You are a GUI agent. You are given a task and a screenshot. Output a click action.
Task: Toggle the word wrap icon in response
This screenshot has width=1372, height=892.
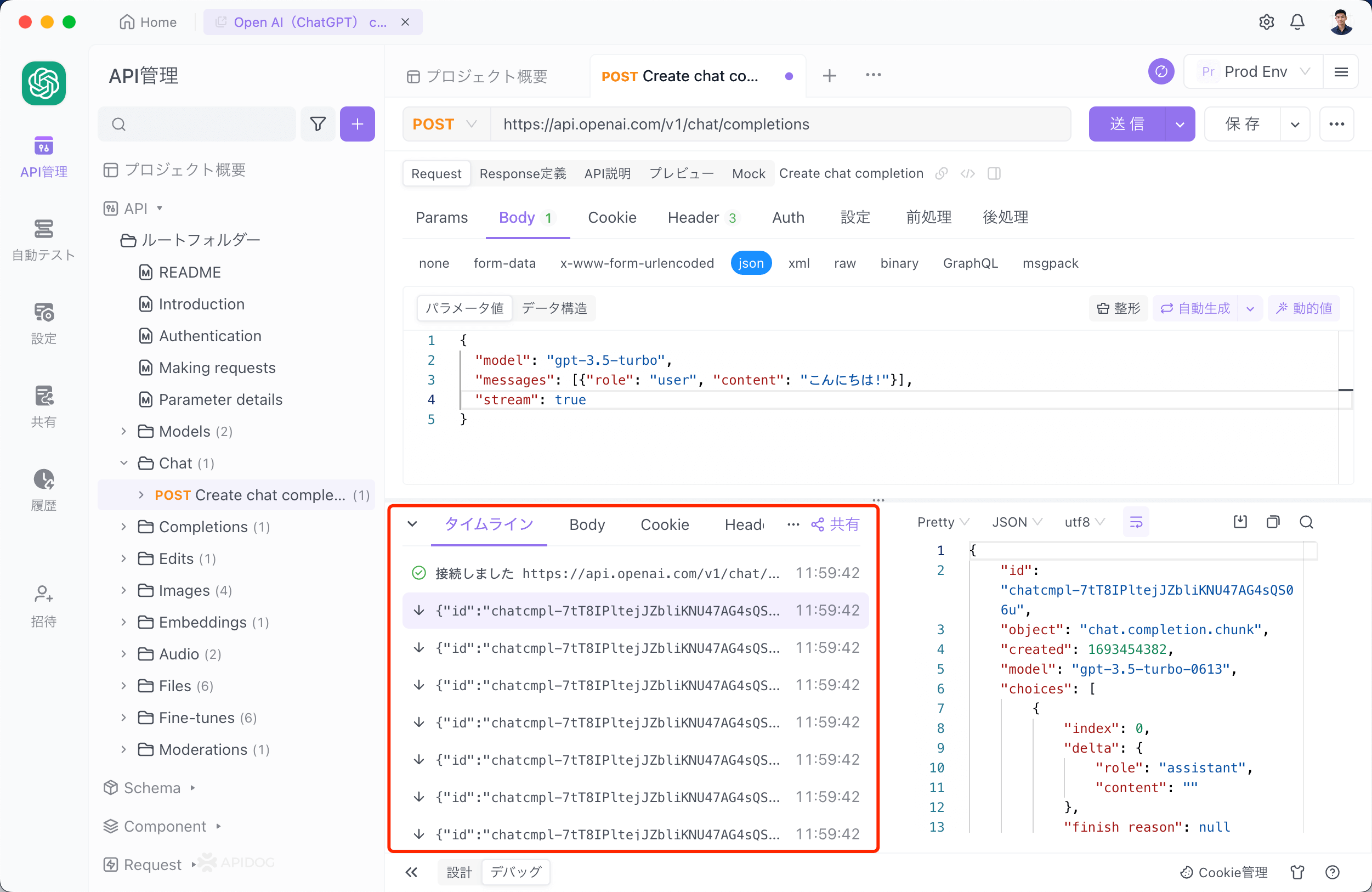tap(1136, 522)
